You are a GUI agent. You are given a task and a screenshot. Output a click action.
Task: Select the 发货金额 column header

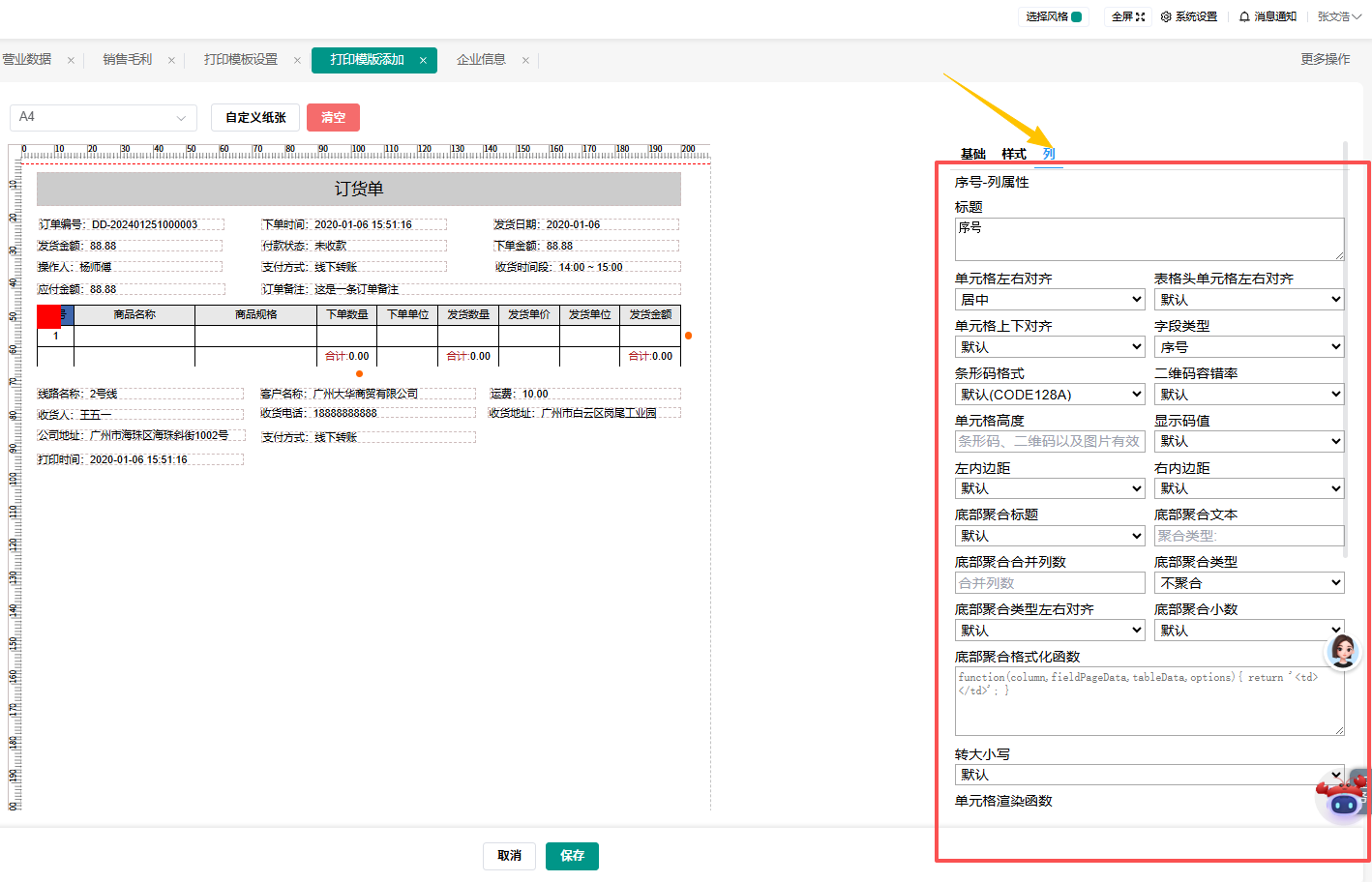(x=650, y=315)
